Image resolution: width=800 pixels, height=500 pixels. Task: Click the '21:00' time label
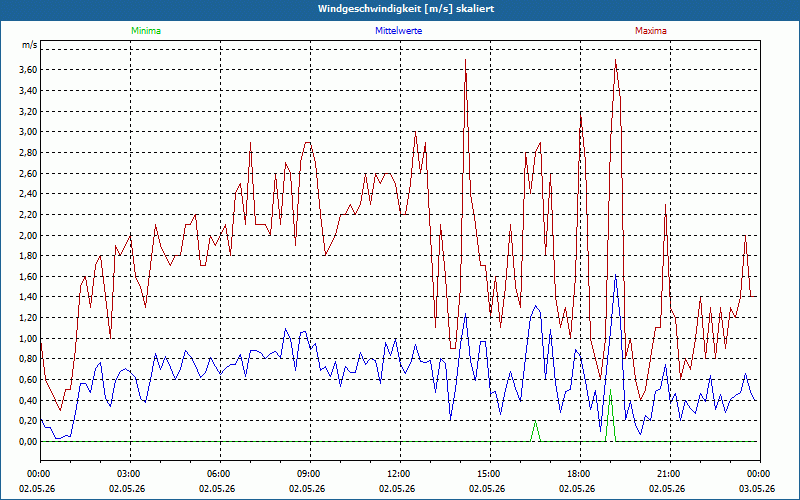670,473
